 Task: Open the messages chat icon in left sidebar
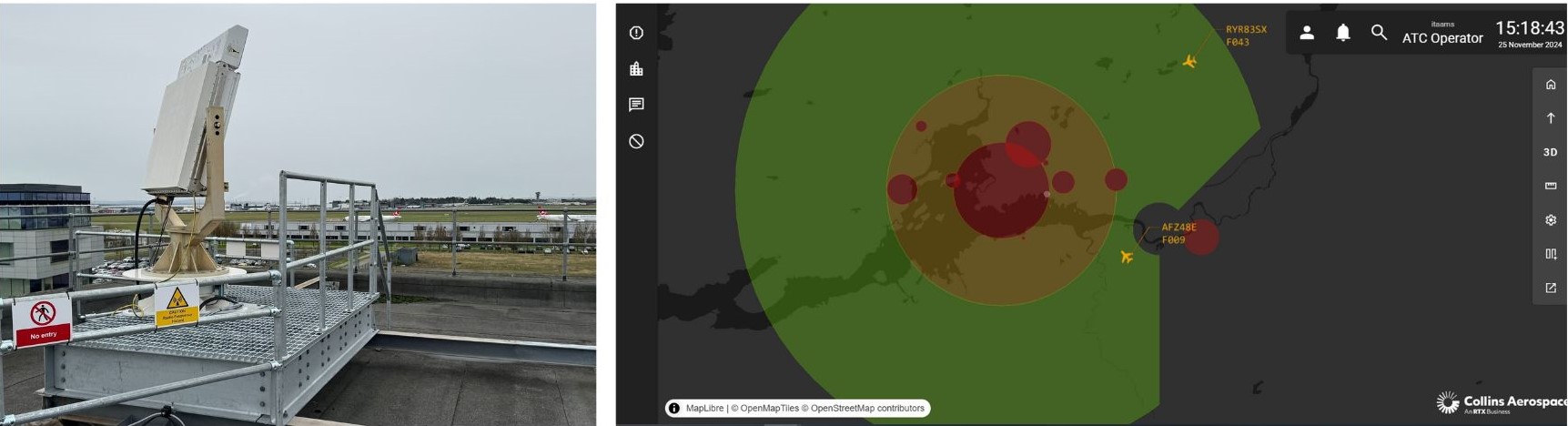(636, 105)
